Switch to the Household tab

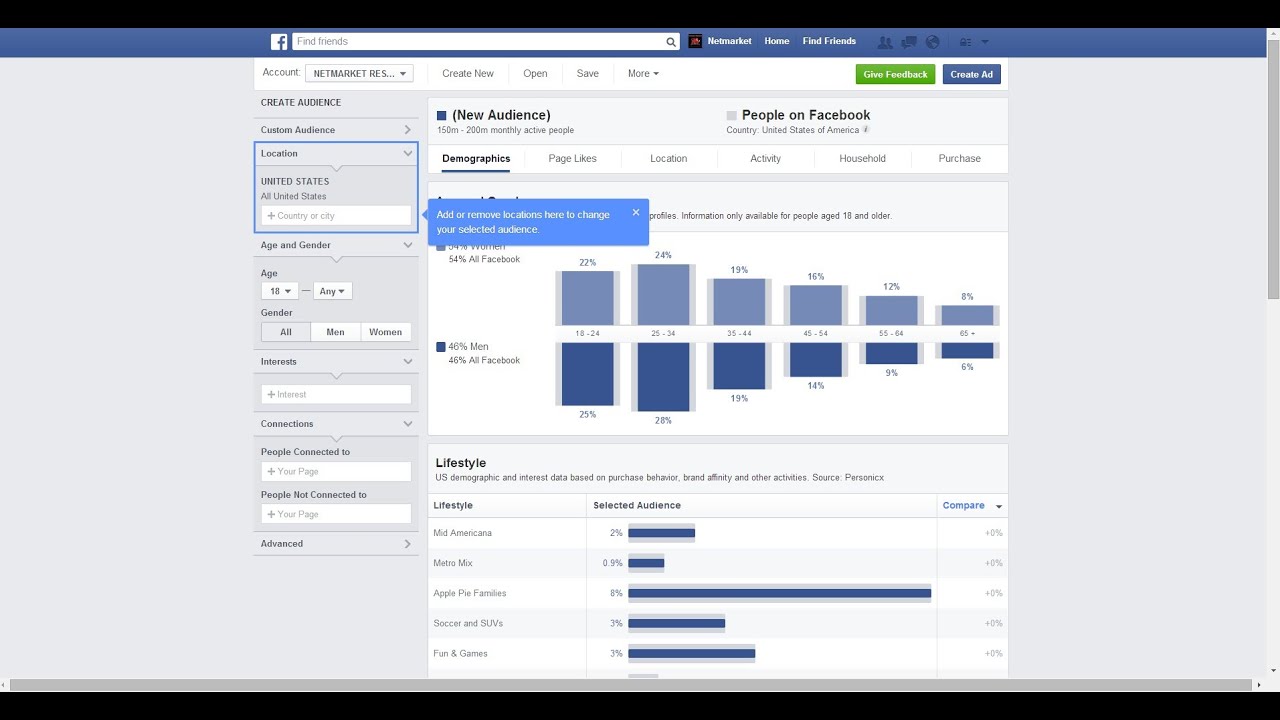863,158
